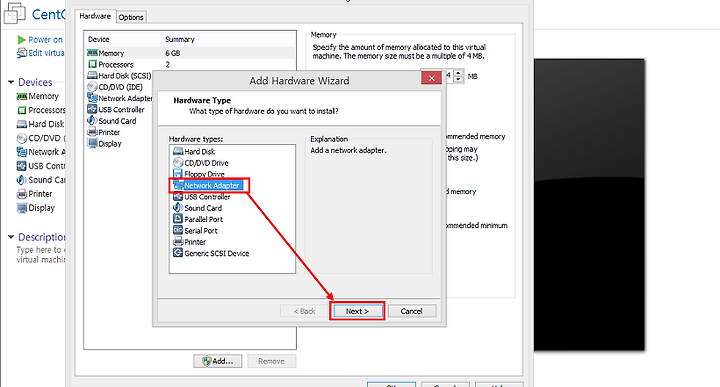The width and height of the screenshot is (720, 387).
Task: Click CD/DVD (IDE) icon in Device list
Action: coord(92,87)
